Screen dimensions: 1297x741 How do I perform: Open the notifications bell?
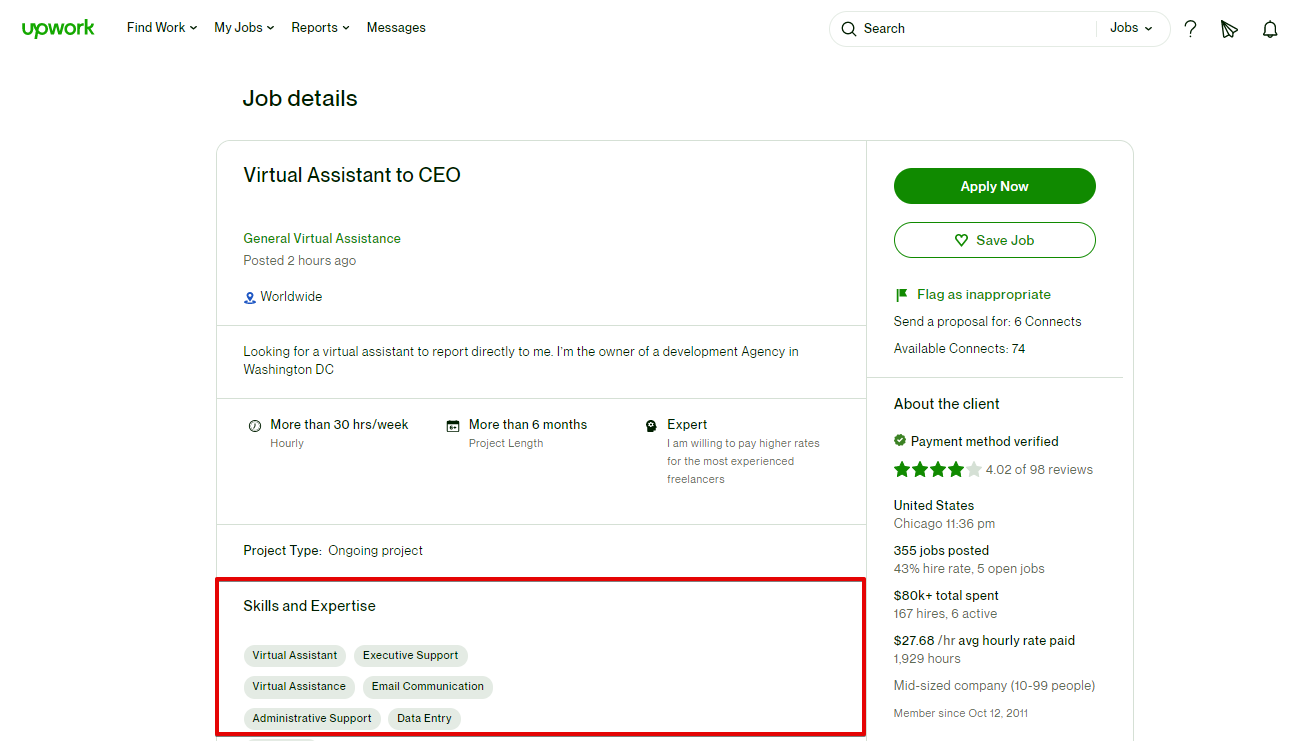[1270, 29]
